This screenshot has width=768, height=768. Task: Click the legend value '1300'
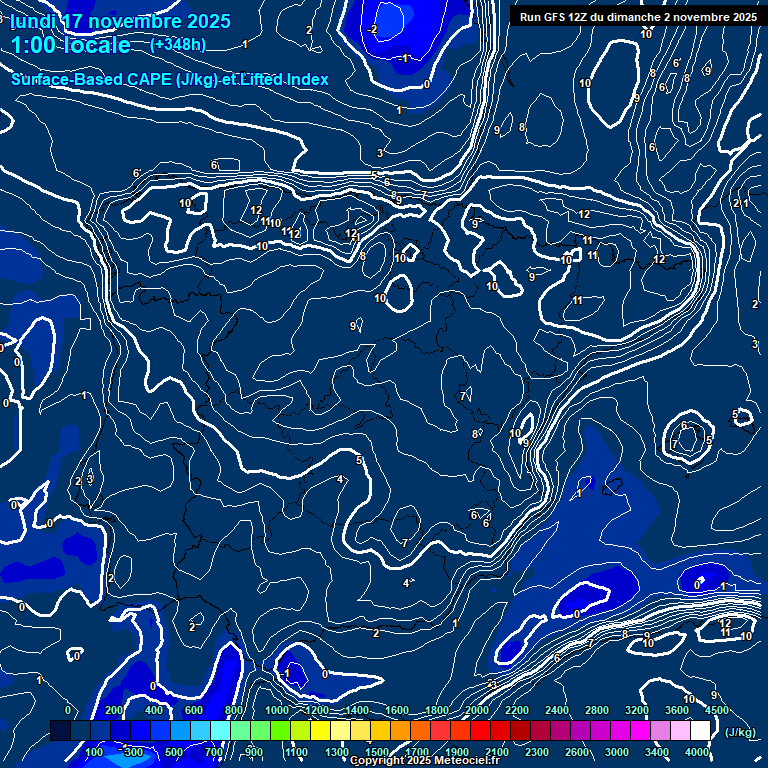pos(337,752)
